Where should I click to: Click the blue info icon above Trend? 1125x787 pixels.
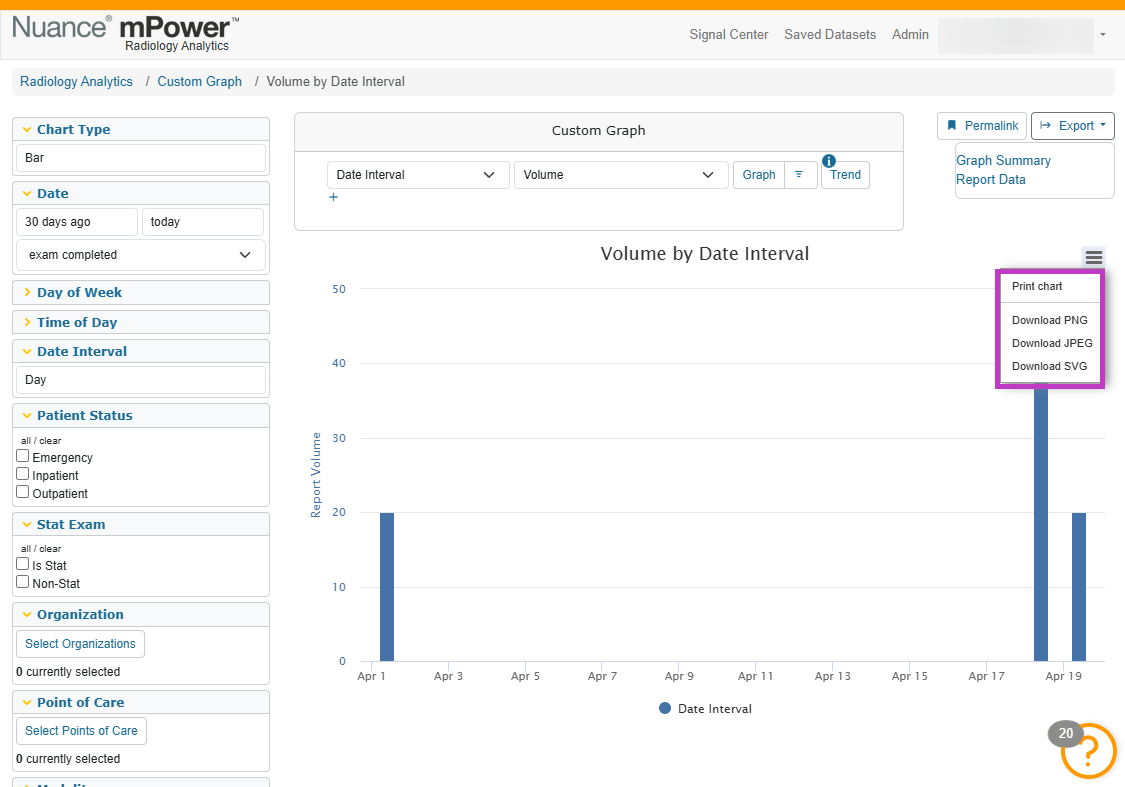(x=829, y=161)
